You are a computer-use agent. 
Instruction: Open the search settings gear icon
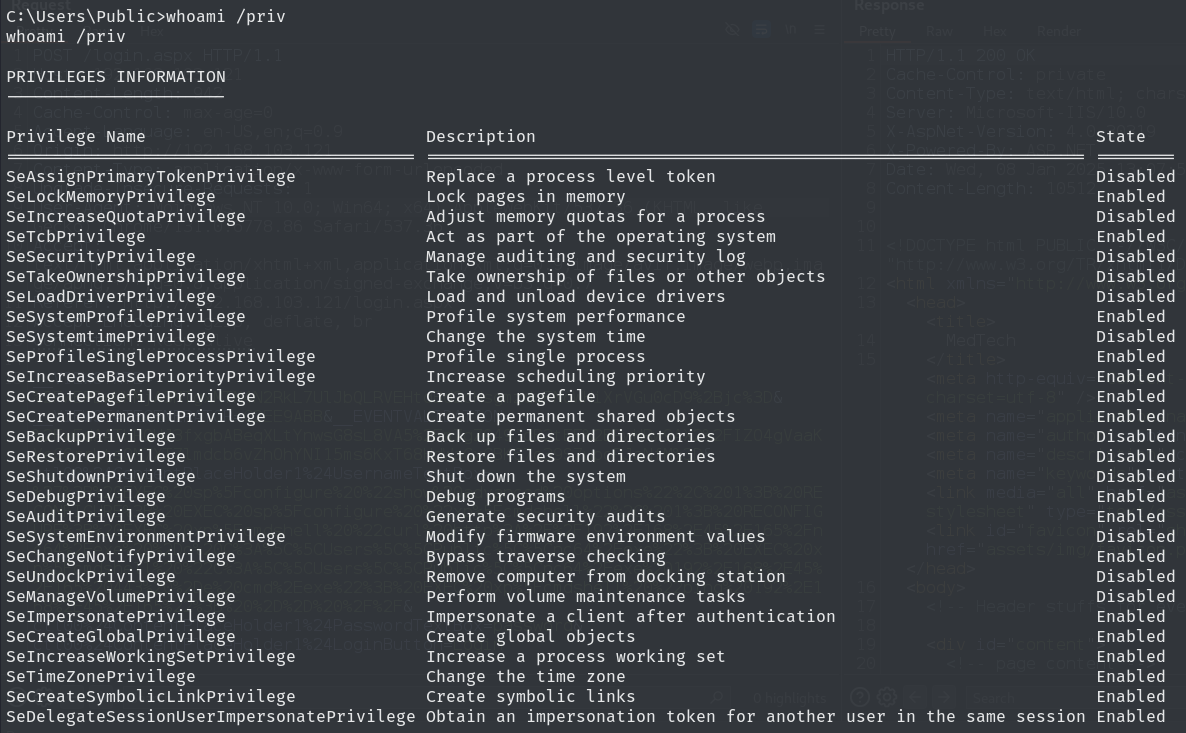886,697
